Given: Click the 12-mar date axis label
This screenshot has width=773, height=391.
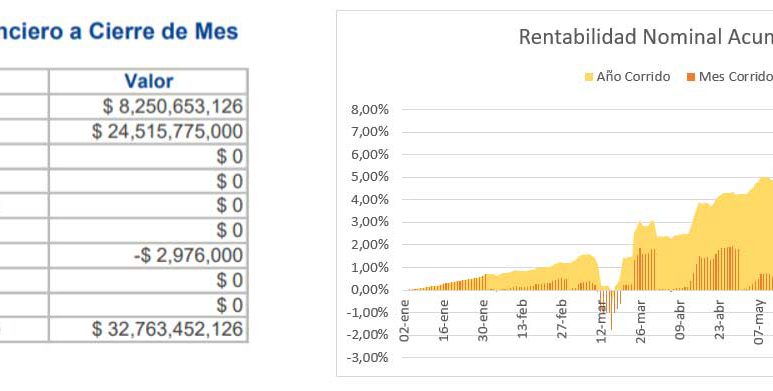Looking at the screenshot, I should (x=601, y=320).
